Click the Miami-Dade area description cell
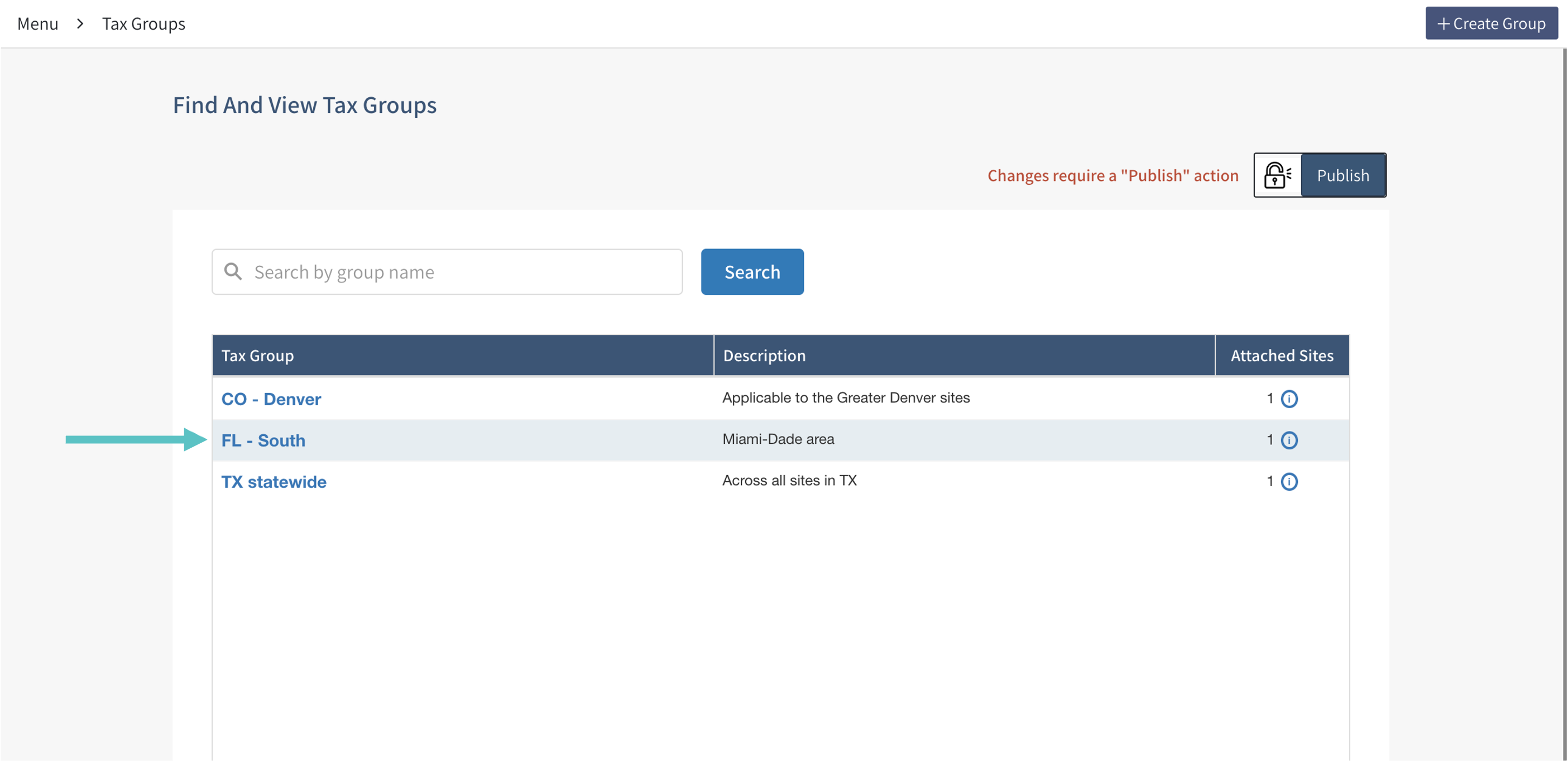 (x=778, y=439)
